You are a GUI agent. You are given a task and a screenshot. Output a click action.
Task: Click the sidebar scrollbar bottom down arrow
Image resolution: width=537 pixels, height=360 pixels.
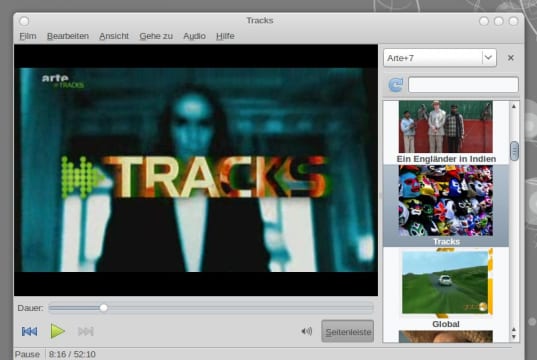[x=514, y=337]
